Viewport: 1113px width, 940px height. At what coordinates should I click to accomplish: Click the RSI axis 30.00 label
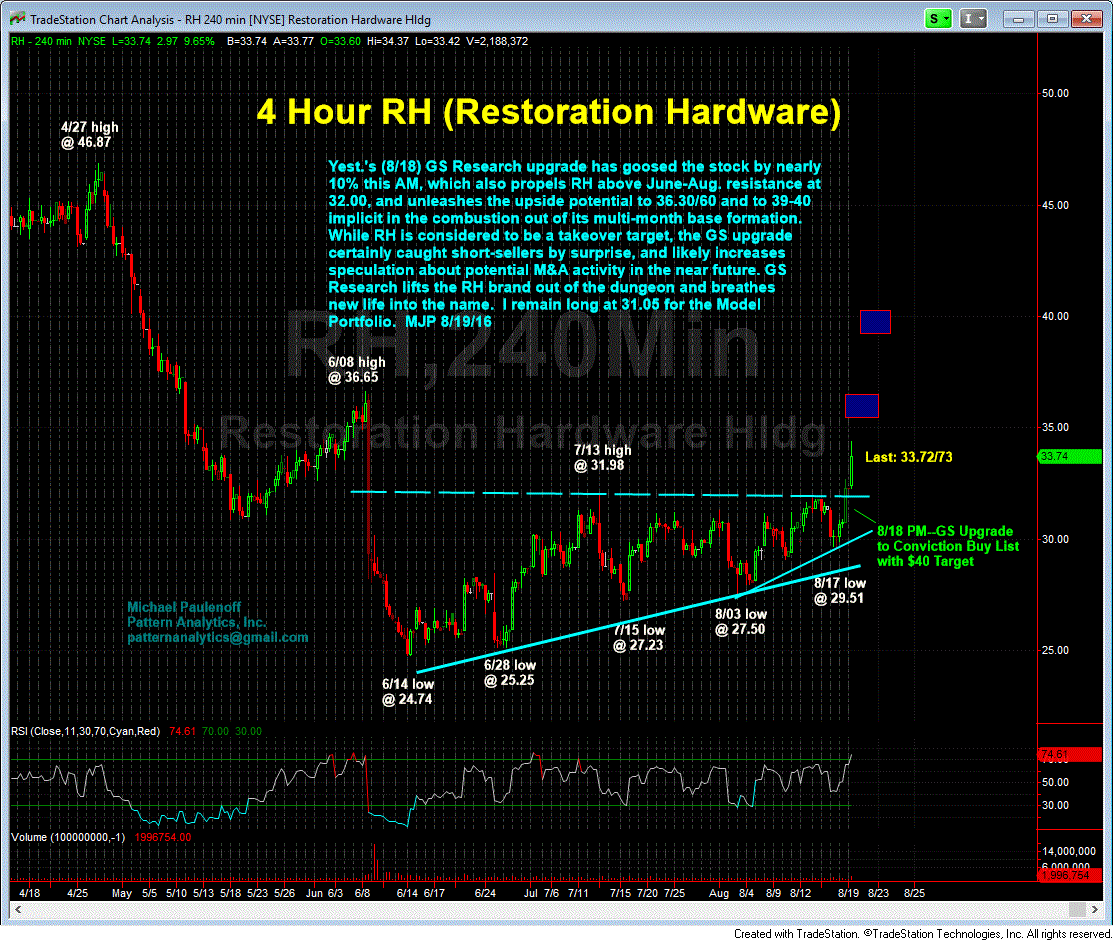[x=1055, y=805]
